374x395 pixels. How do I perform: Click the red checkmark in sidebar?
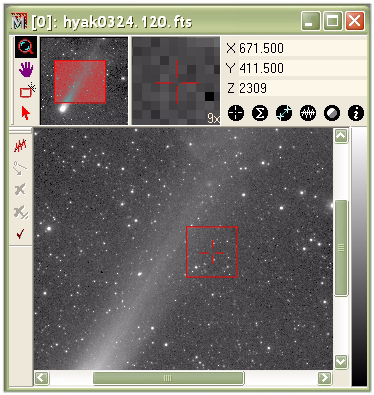(20, 233)
